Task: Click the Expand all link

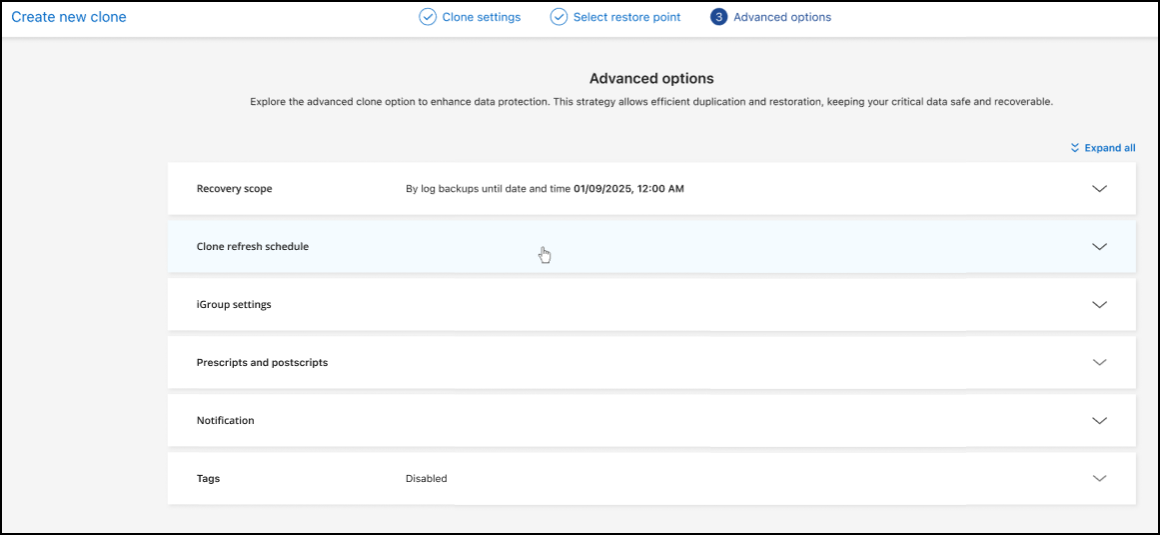Action: 1110,148
